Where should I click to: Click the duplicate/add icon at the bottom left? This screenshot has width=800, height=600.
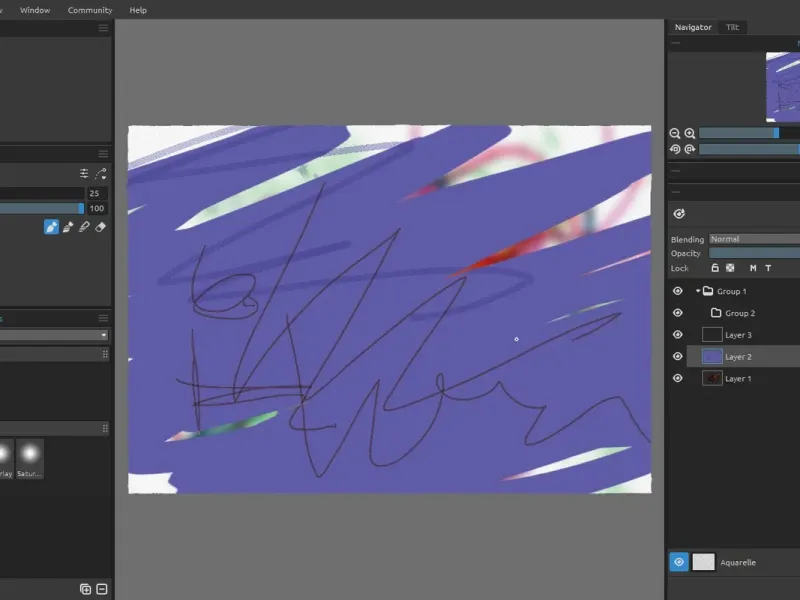coord(85,589)
